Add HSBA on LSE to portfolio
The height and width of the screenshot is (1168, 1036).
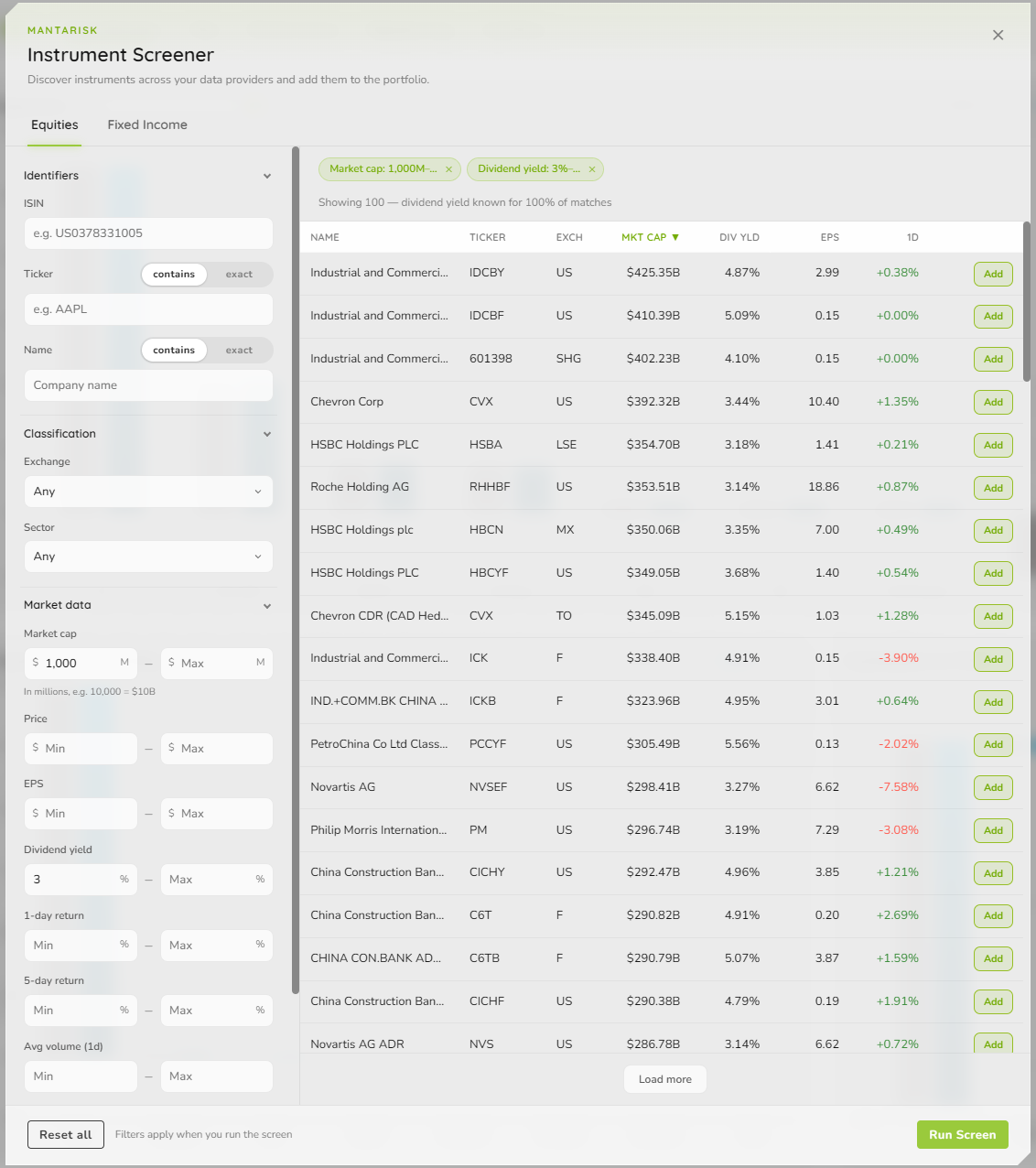(993, 445)
